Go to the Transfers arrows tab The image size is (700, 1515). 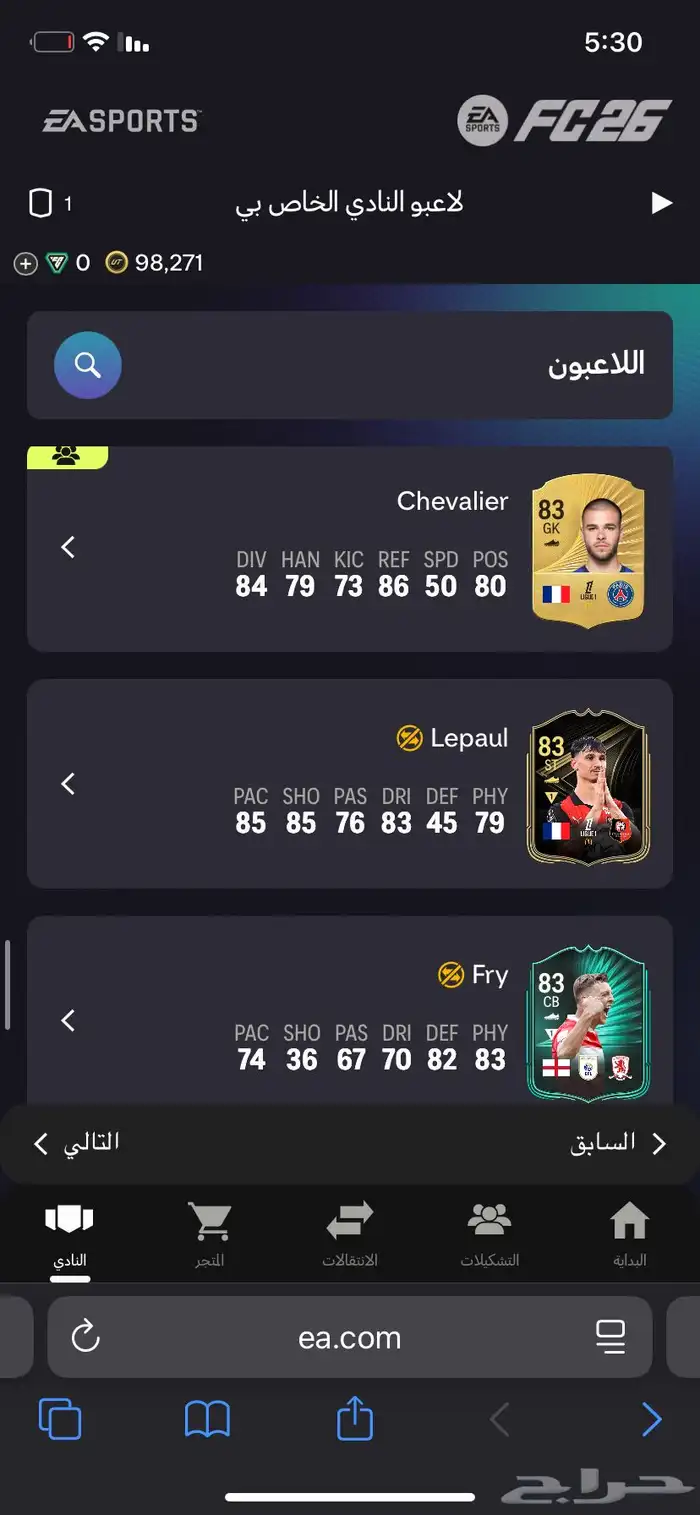pos(350,1236)
